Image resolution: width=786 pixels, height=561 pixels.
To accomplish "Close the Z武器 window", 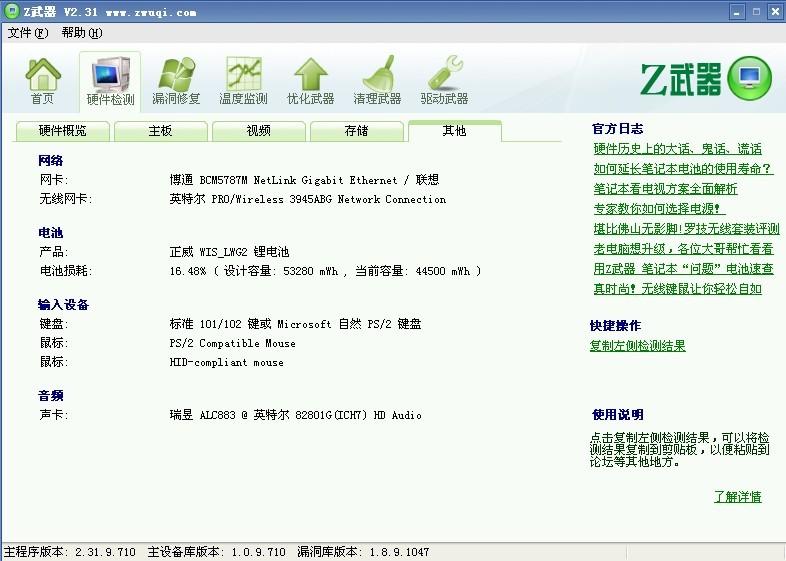I will point(775,12).
